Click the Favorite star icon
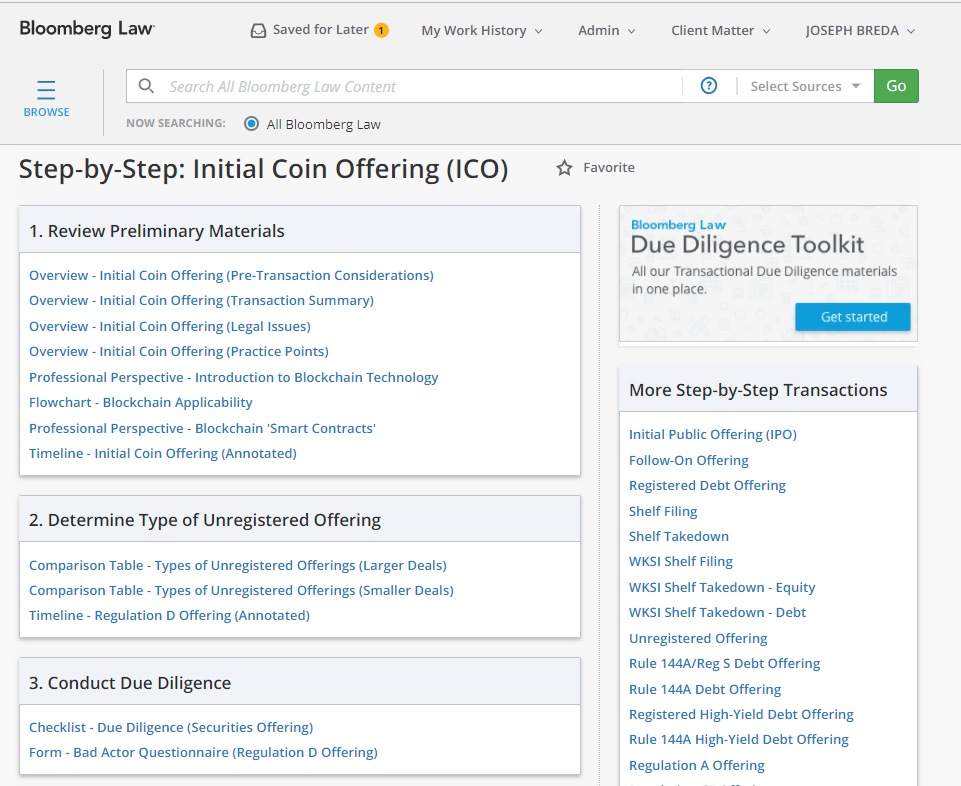This screenshot has width=961, height=786. pos(564,168)
